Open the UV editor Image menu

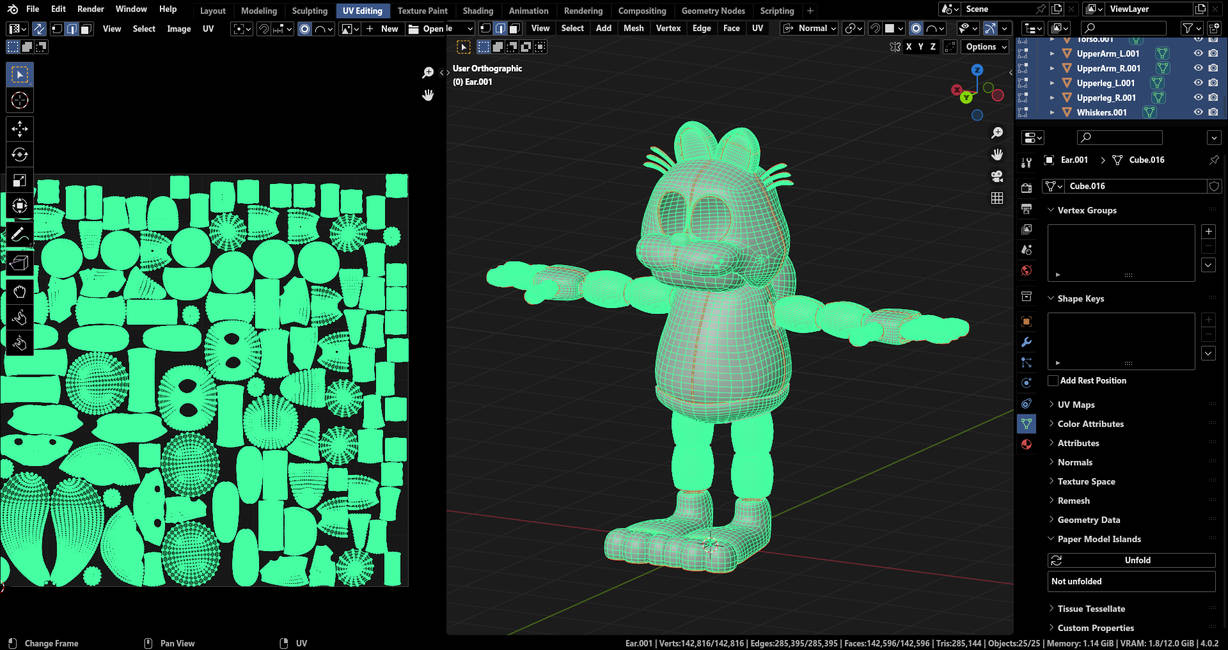pos(179,29)
